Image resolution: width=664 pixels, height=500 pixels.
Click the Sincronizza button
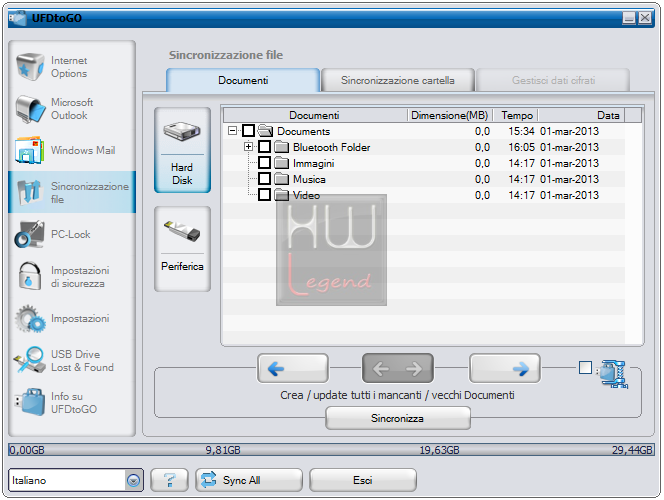pyautogui.click(x=398, y=418)
